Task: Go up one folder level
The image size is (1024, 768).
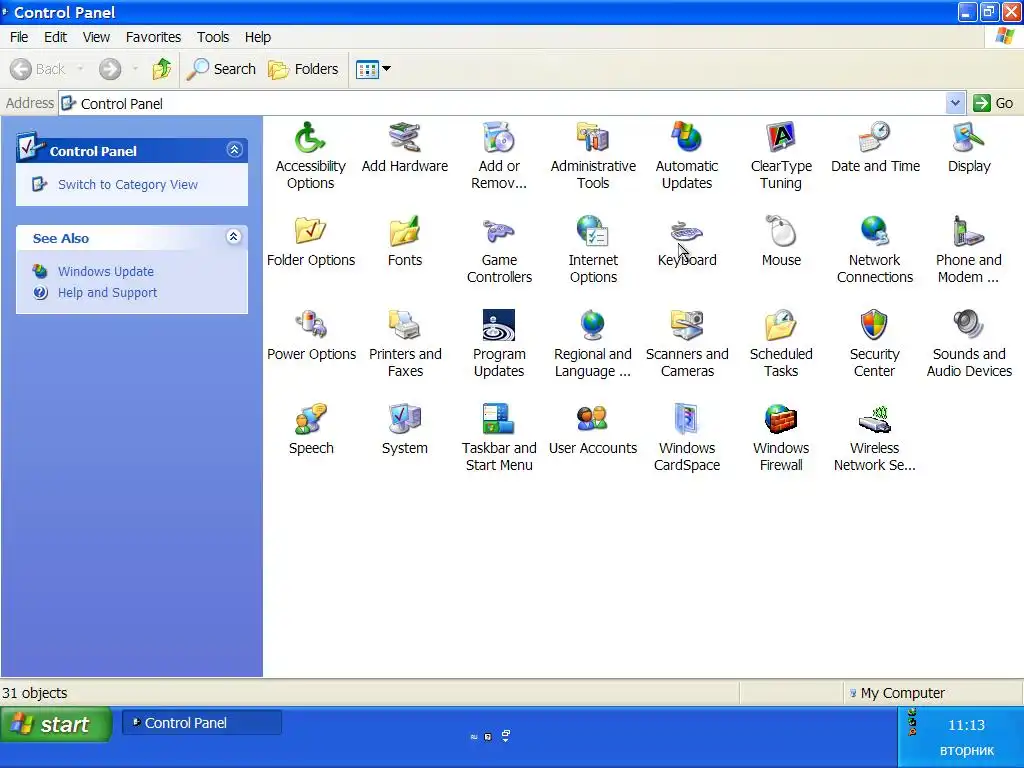Action: (x=161, y=69)
